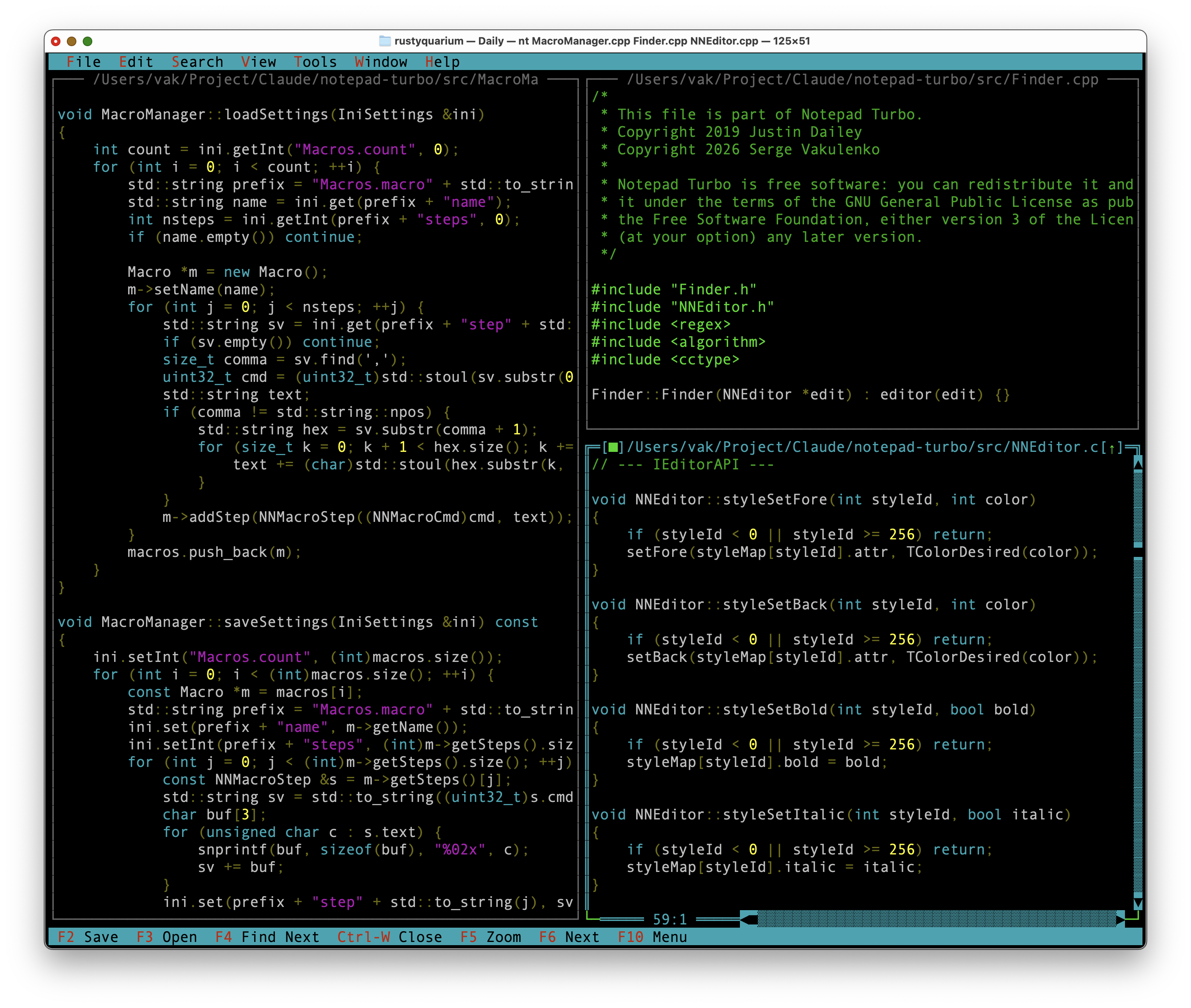Click the zoom arrow icon on NNEditor frame
The image size is (1191, 1008).
pyautogui.click(x=1111, y=448)
